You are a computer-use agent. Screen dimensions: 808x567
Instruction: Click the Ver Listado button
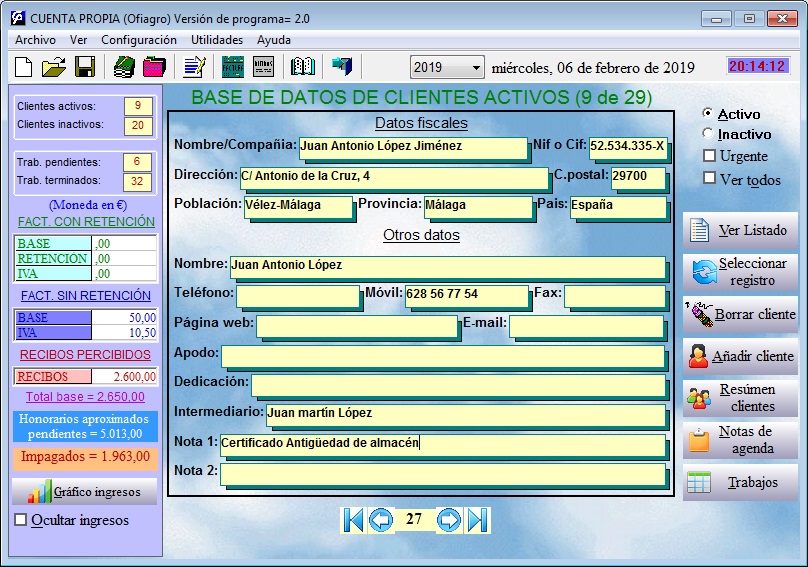click(x=740, y=231)
